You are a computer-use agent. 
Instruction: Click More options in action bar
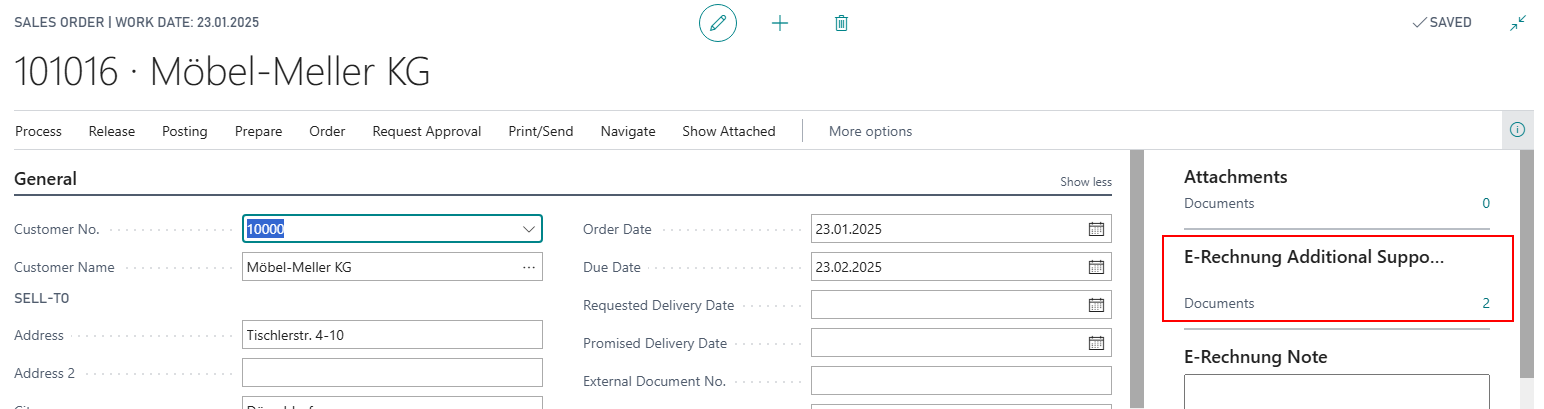[870, 131]
